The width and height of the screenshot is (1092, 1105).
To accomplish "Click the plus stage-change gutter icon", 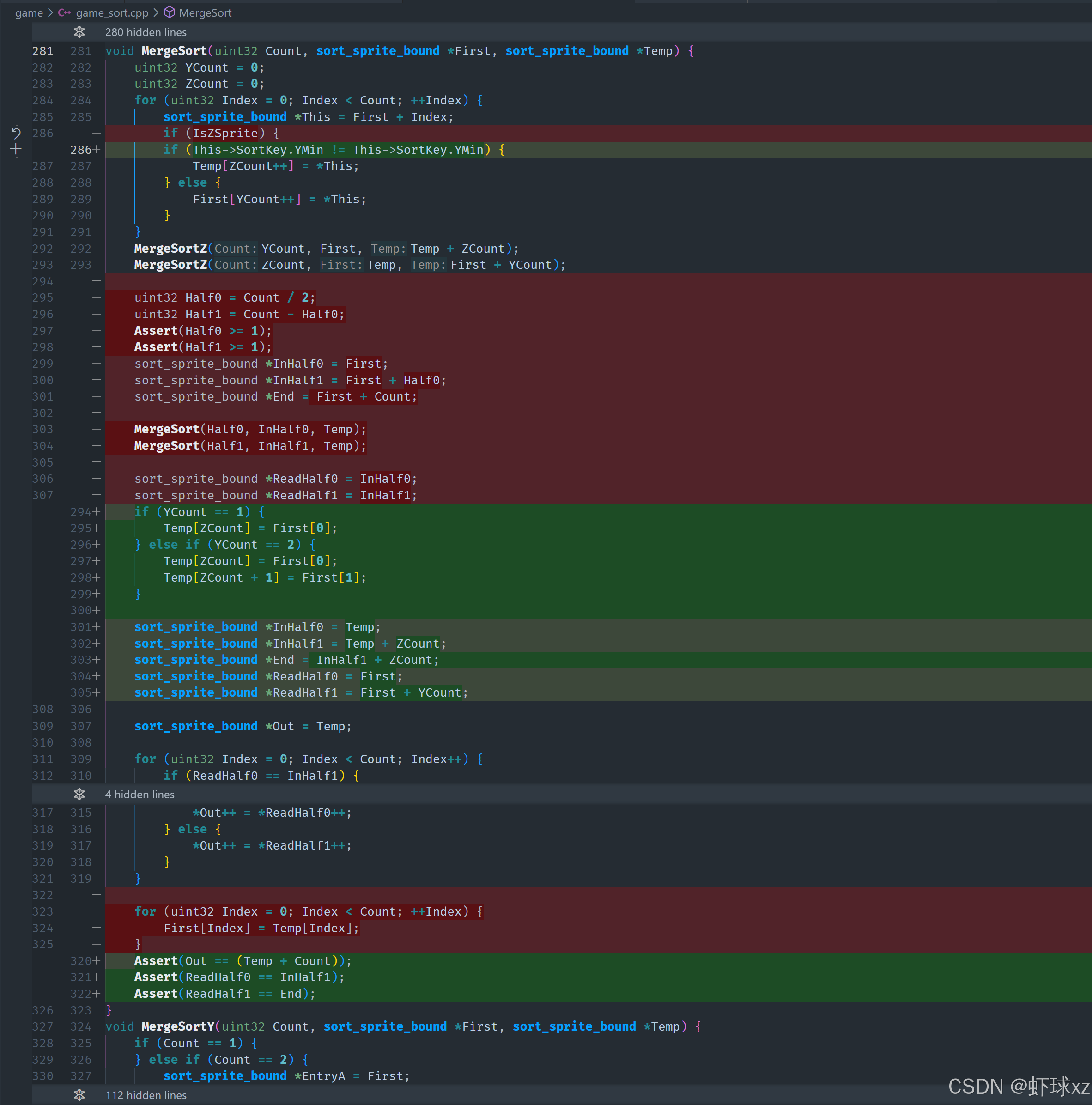I will point(16,150).
